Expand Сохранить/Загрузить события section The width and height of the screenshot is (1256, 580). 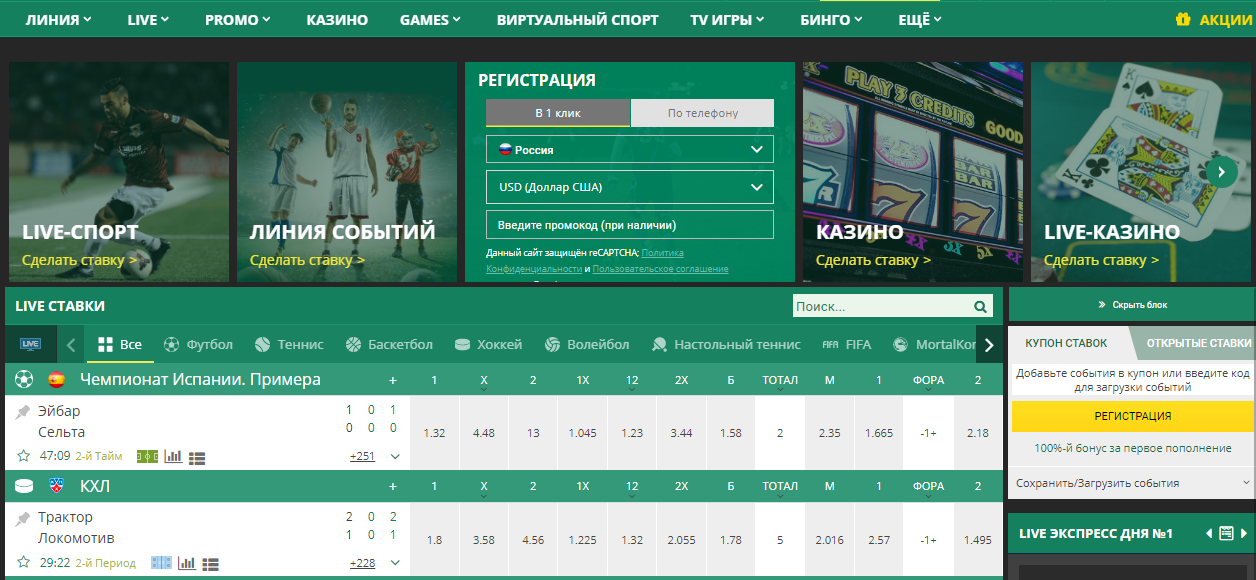(1131, 483)
